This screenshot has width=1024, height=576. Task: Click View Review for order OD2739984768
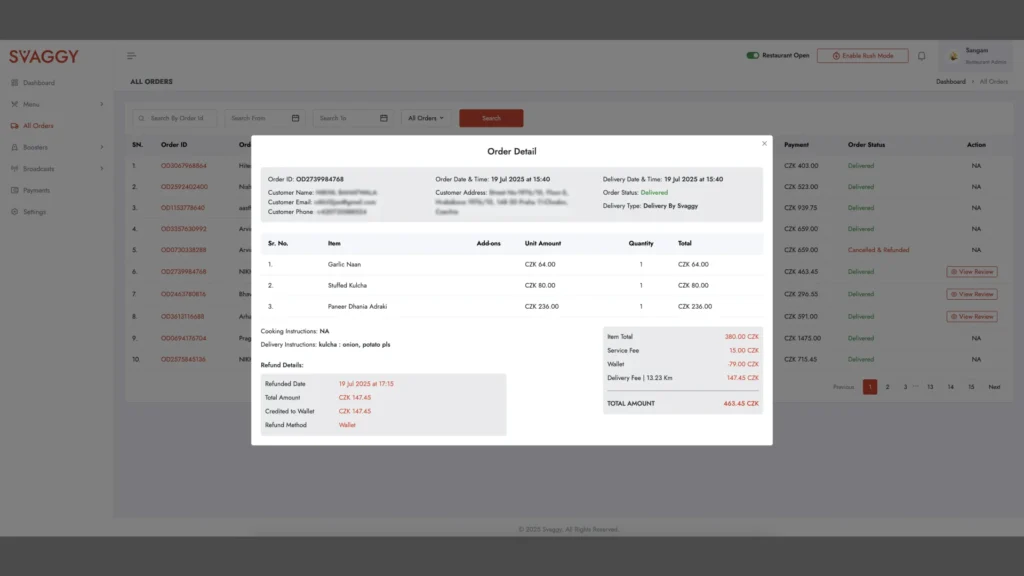click(x=972, y=272)
